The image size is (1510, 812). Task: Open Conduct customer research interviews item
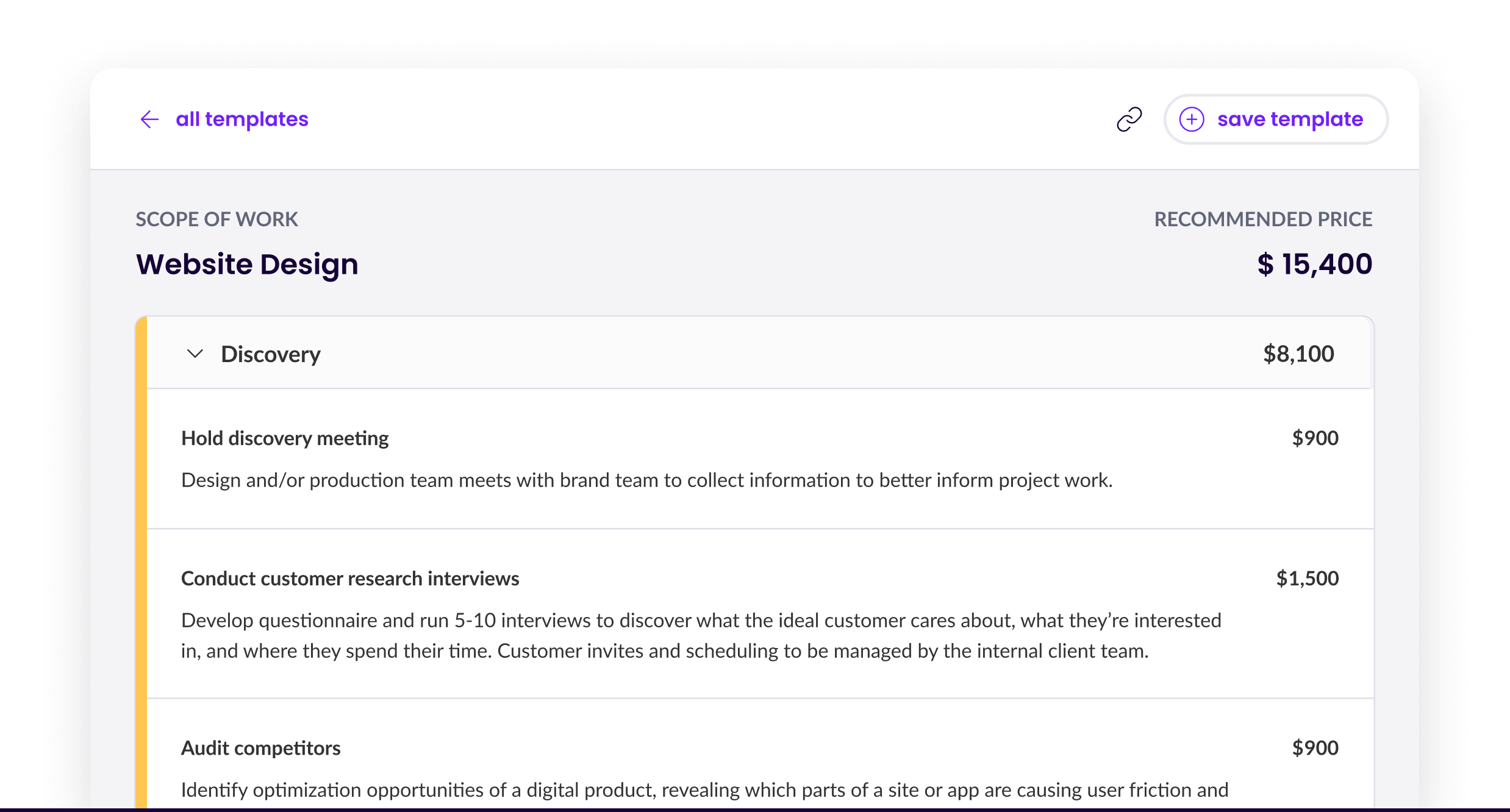(350, 579)
